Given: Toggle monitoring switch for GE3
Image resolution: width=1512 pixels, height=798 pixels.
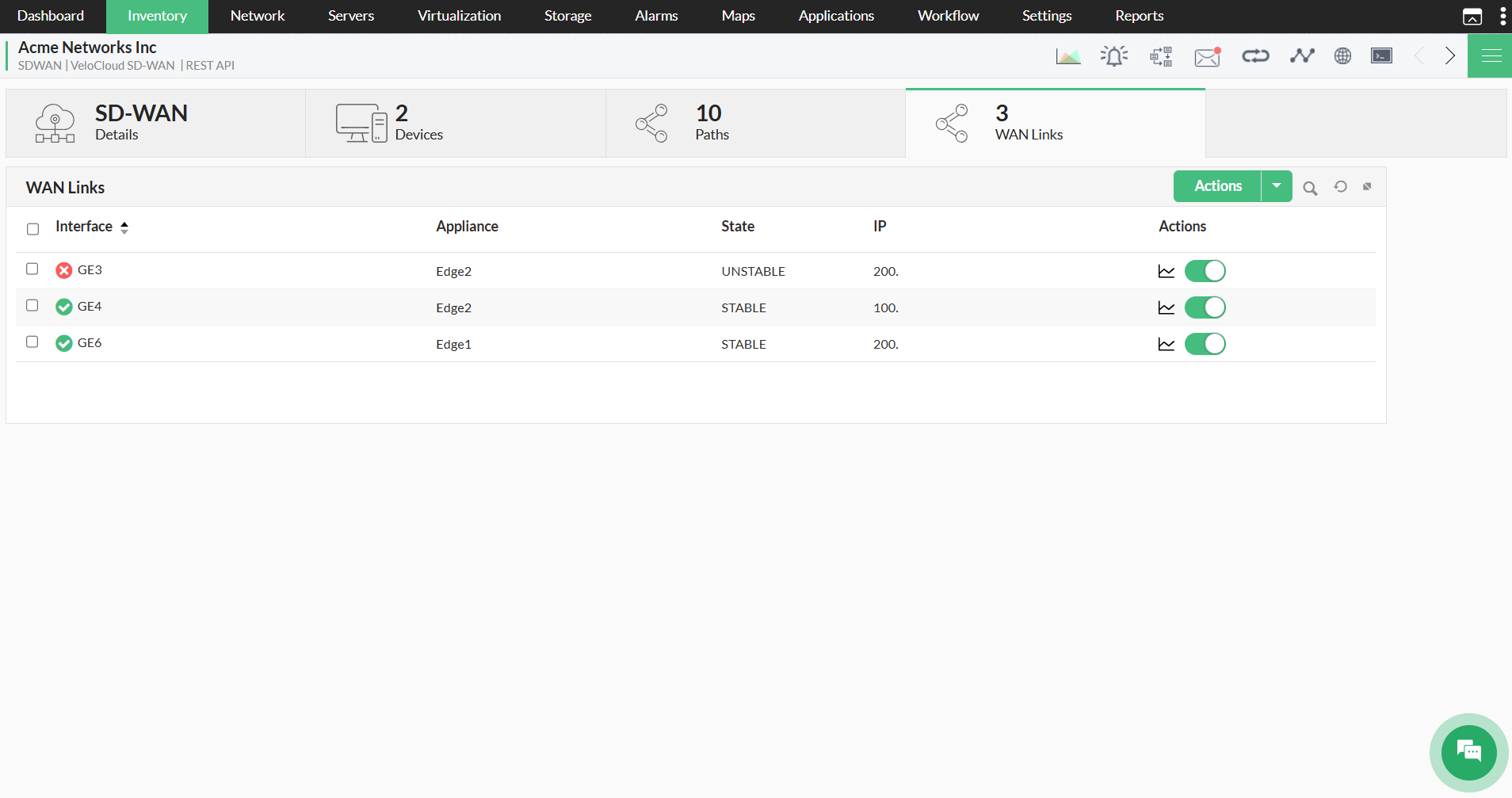Looking at the screenshot, I should pyautogui.click(x=1205, y=271).
